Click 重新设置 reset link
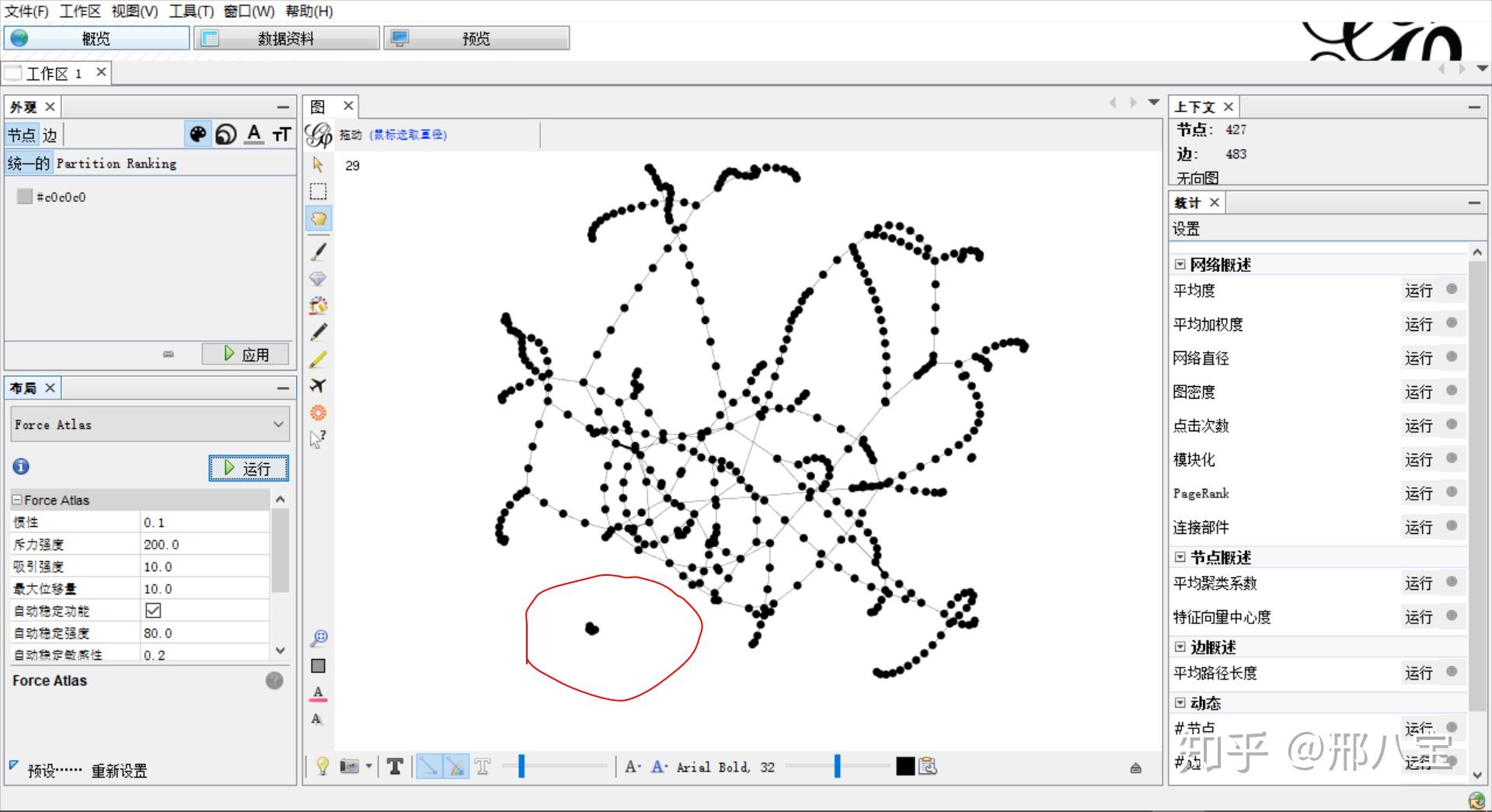This screenshot has height=812, width=1492. [x=119, y=771]
